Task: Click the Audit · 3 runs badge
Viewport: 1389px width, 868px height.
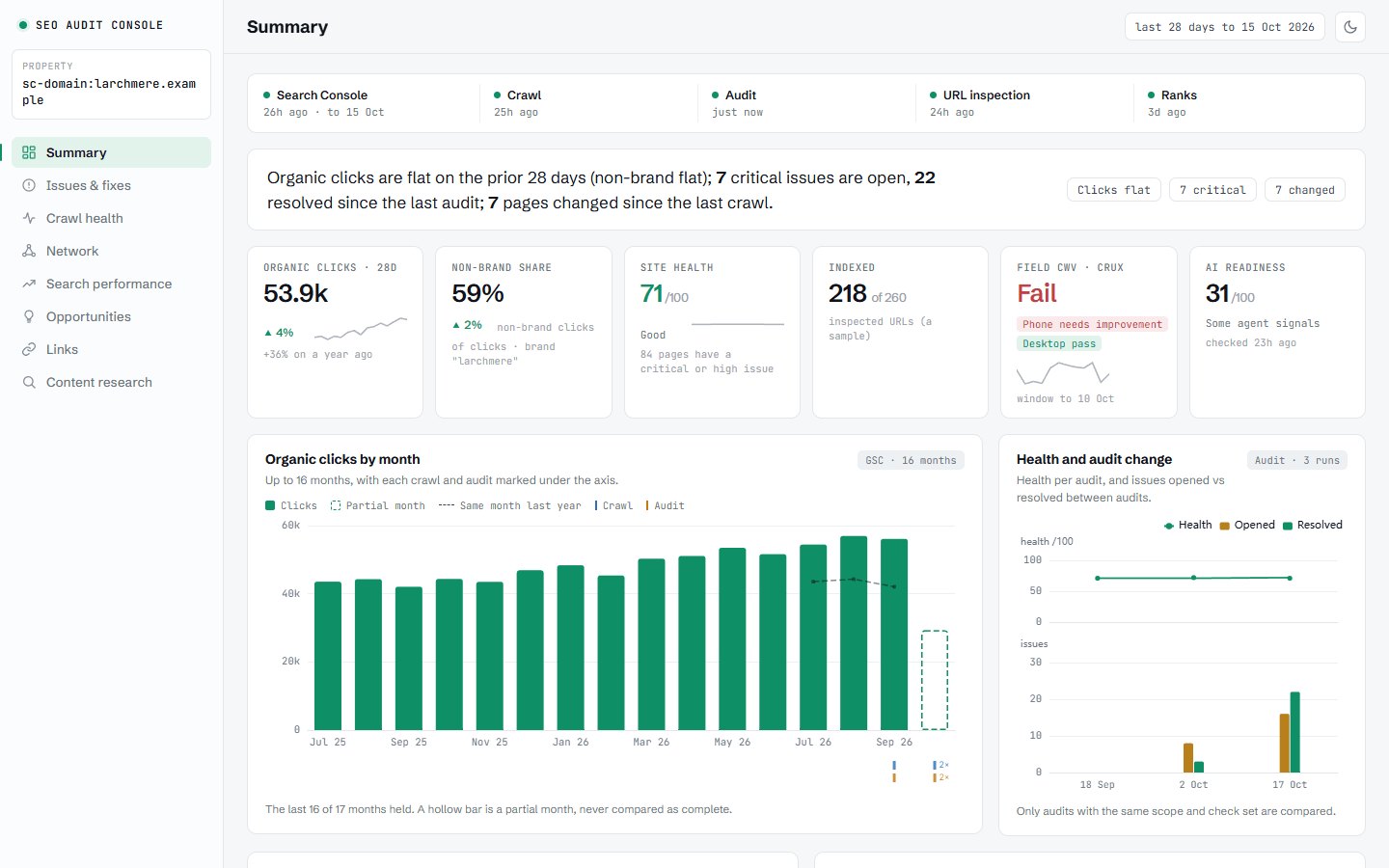Action: point(1297,460)
